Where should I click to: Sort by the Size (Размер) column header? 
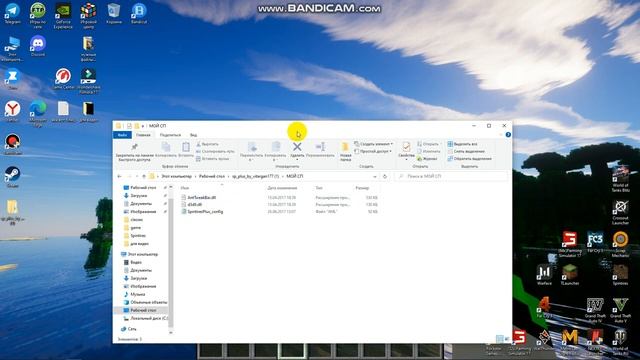point(363,188)
